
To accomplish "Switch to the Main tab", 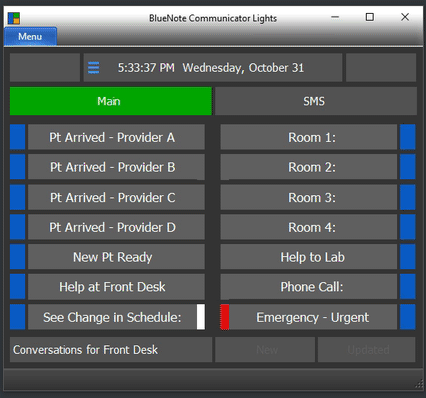I will click(111, 101).
